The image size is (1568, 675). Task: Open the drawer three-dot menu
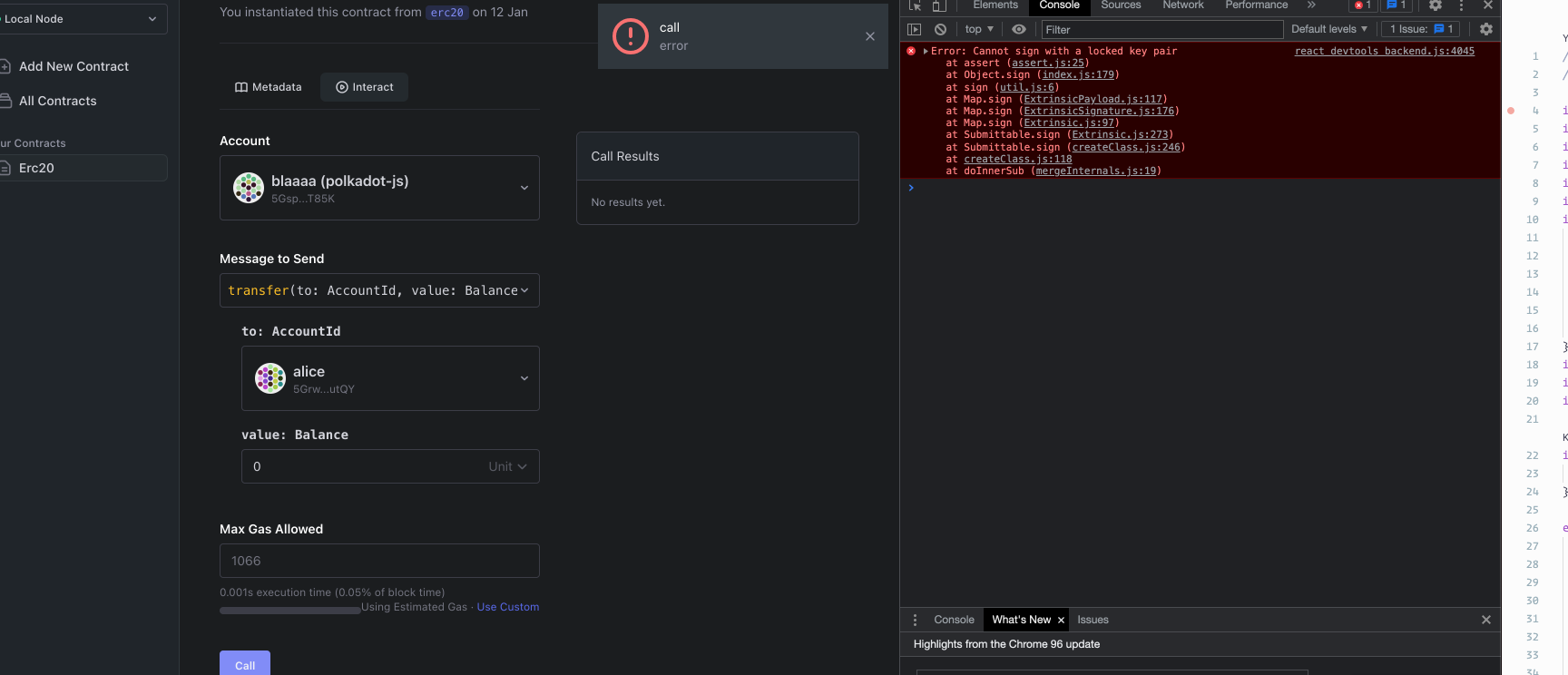coord(915,620)
